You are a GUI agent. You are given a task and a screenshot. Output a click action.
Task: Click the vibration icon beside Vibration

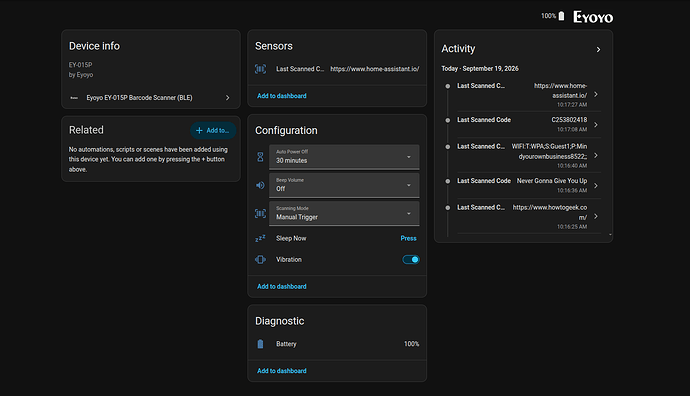260,260
